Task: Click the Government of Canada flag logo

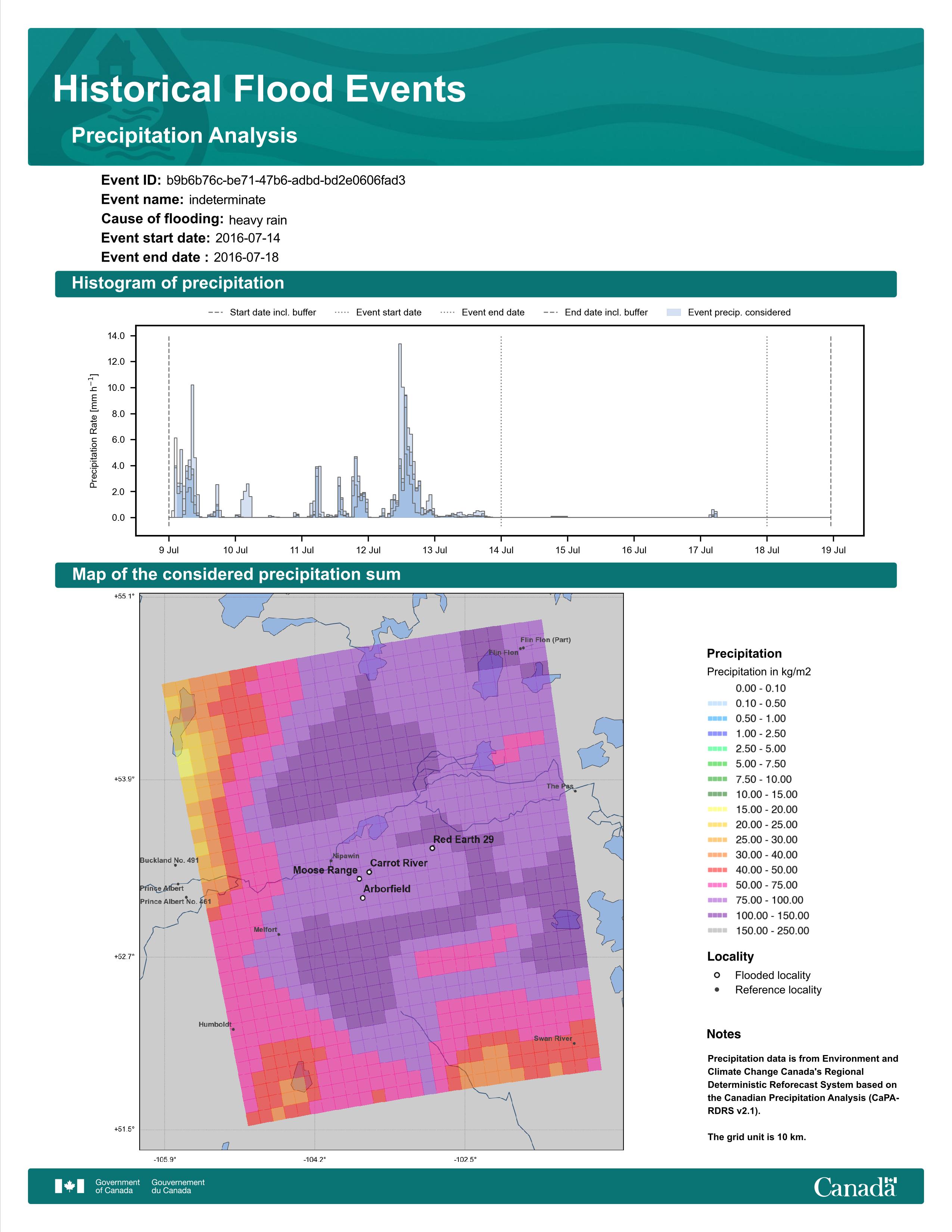Action: (x=69, y=1186)
